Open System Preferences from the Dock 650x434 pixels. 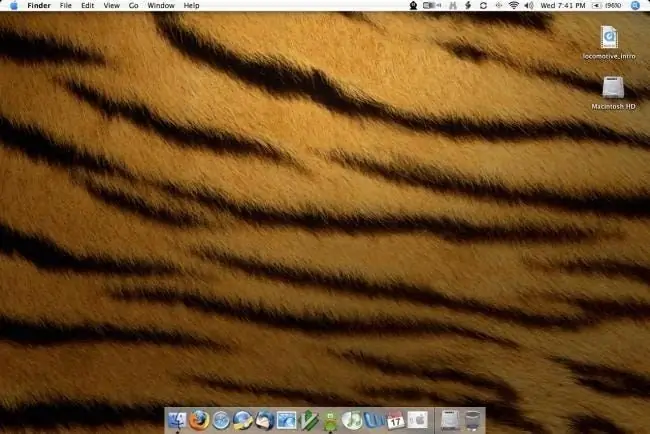tap(417, 420)
